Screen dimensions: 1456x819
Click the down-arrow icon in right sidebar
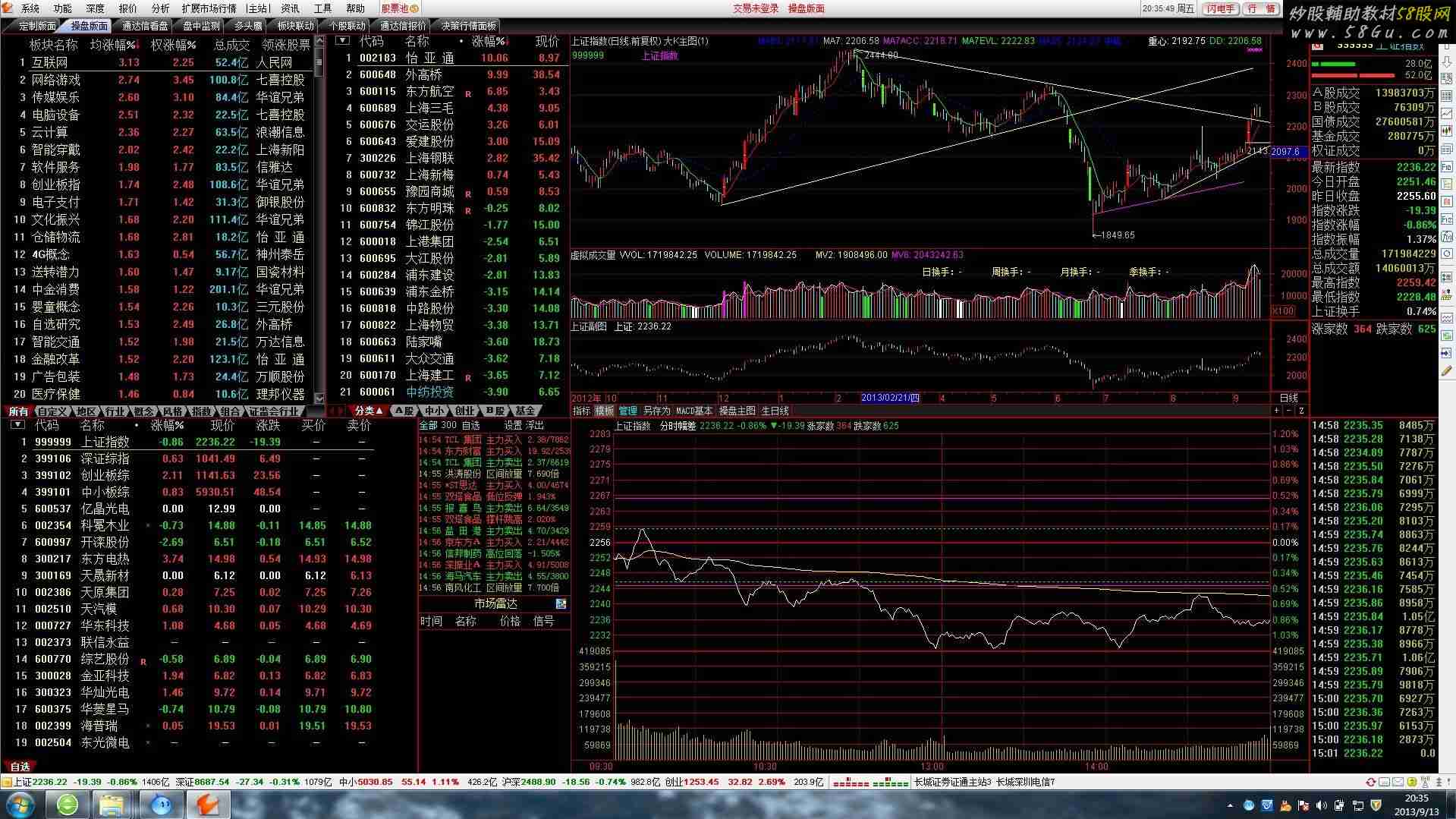point(1447,61)
